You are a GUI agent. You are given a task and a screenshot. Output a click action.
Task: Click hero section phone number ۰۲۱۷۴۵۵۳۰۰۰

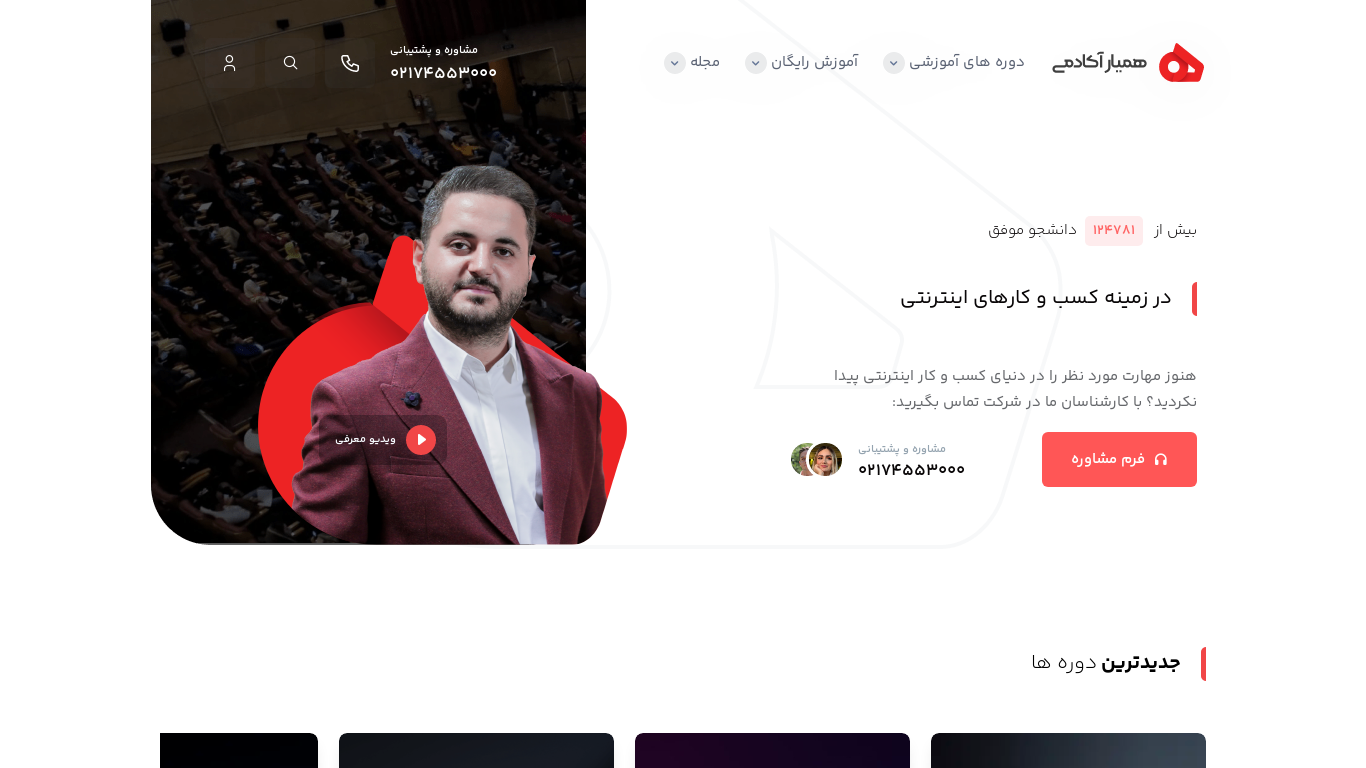[x=911, y=469]
